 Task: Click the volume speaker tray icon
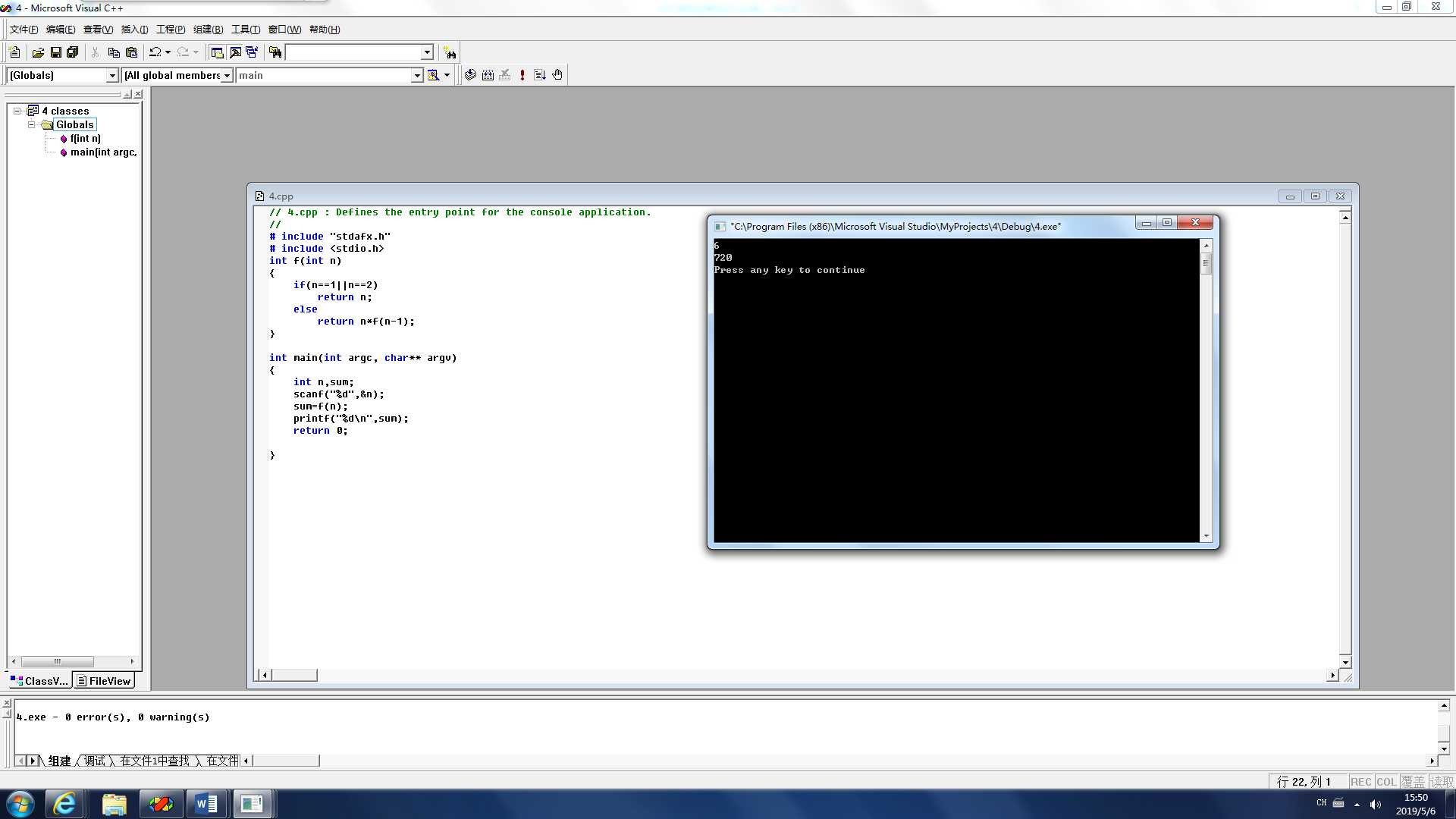tap(1375, 804)
